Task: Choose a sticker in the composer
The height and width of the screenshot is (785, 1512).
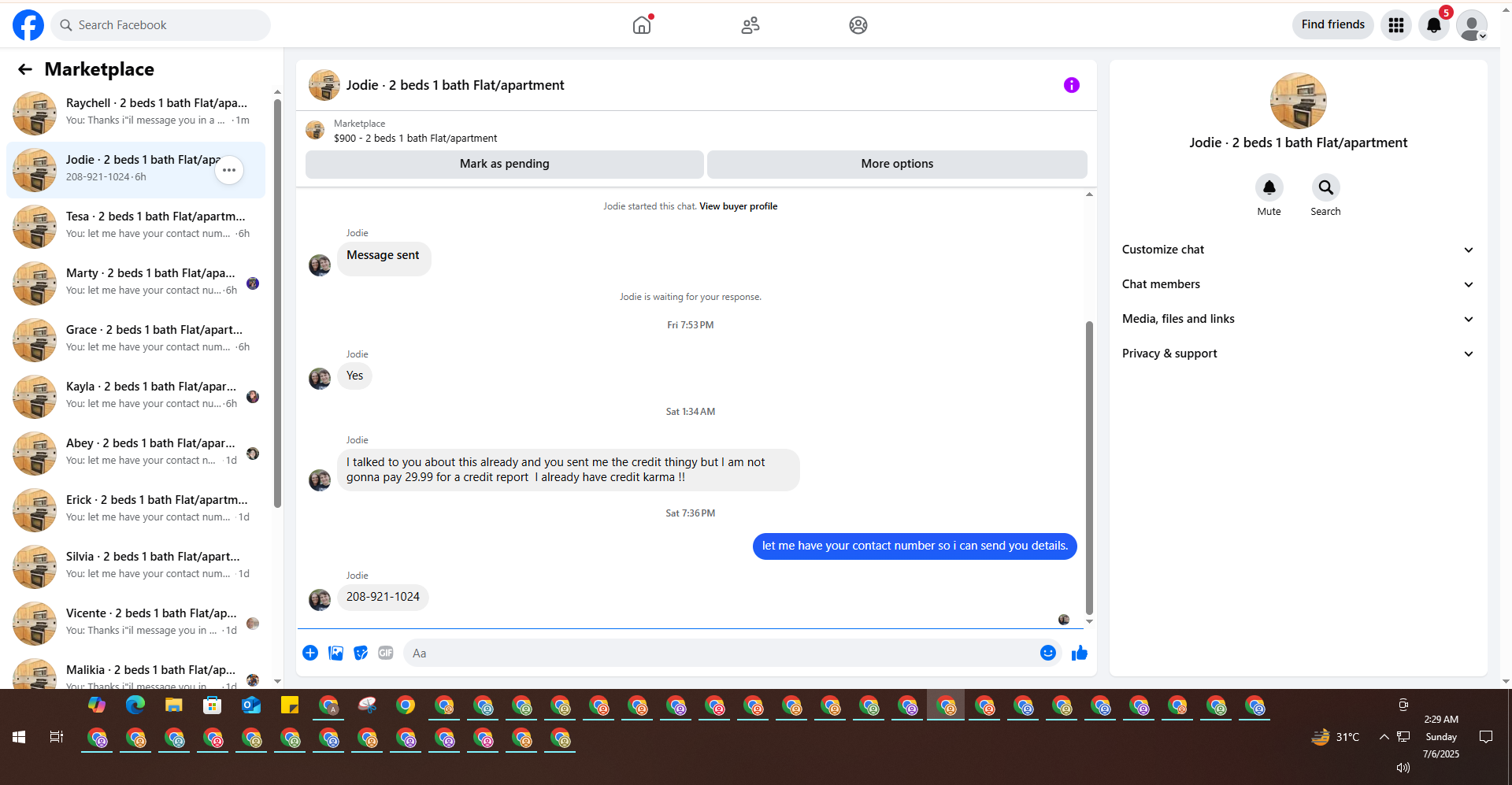Action: (361, 653)
